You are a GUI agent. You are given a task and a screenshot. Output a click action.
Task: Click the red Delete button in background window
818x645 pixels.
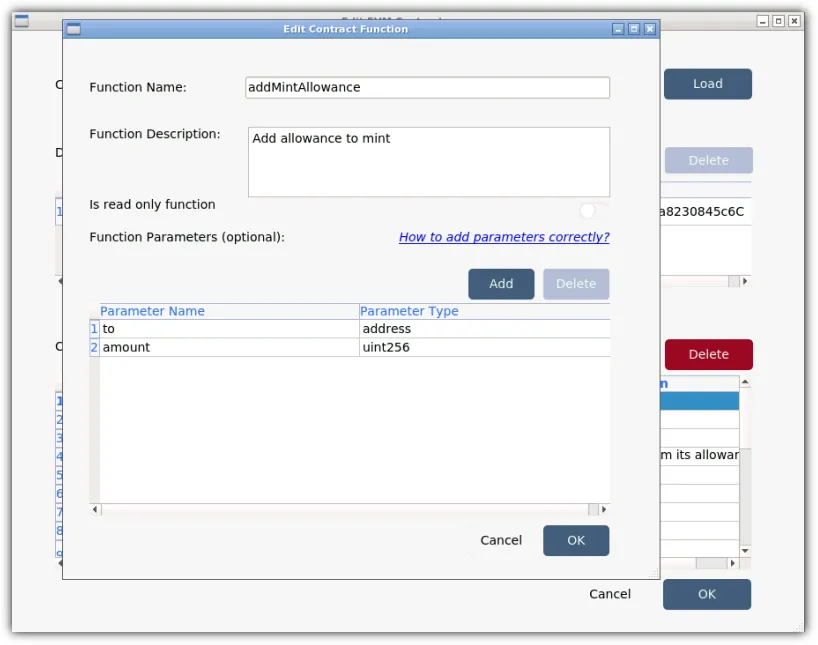(708, 354)
